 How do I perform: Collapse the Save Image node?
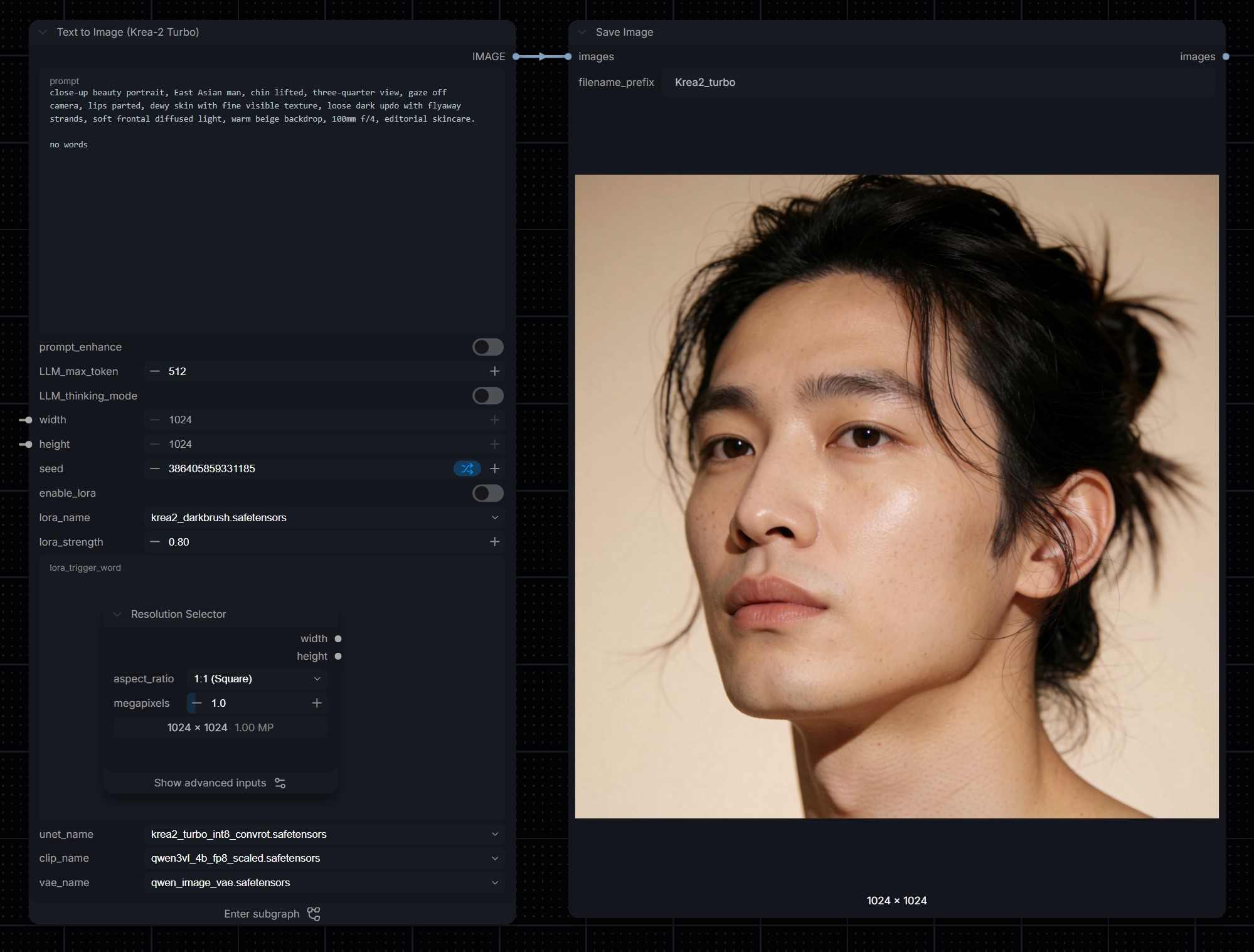[582, 32]
